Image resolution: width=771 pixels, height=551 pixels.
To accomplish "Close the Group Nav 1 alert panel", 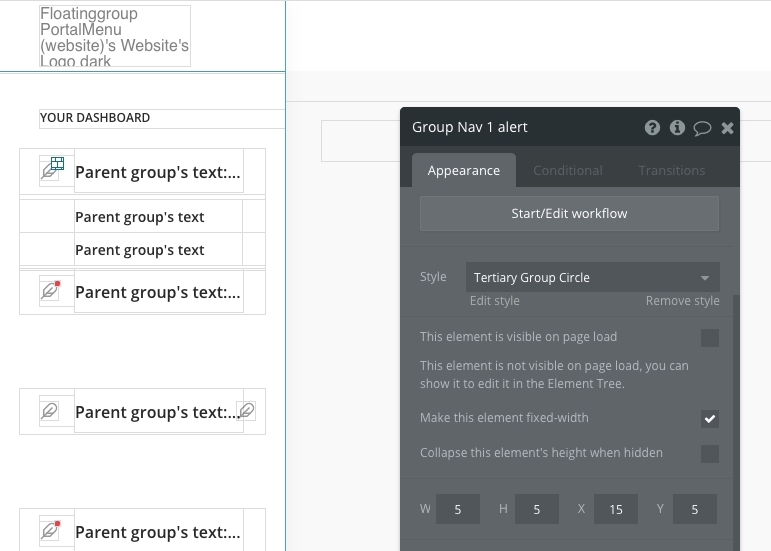I will [727, 128].
